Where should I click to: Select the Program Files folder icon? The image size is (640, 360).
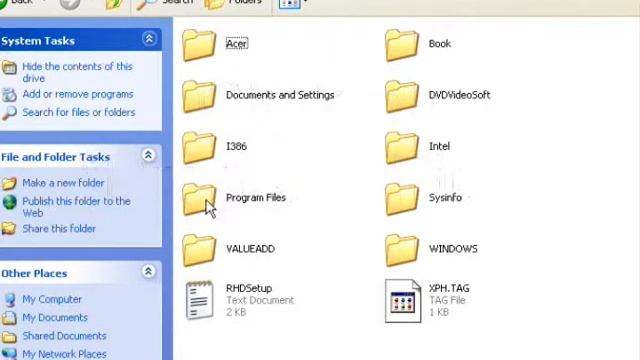point(199,199)
